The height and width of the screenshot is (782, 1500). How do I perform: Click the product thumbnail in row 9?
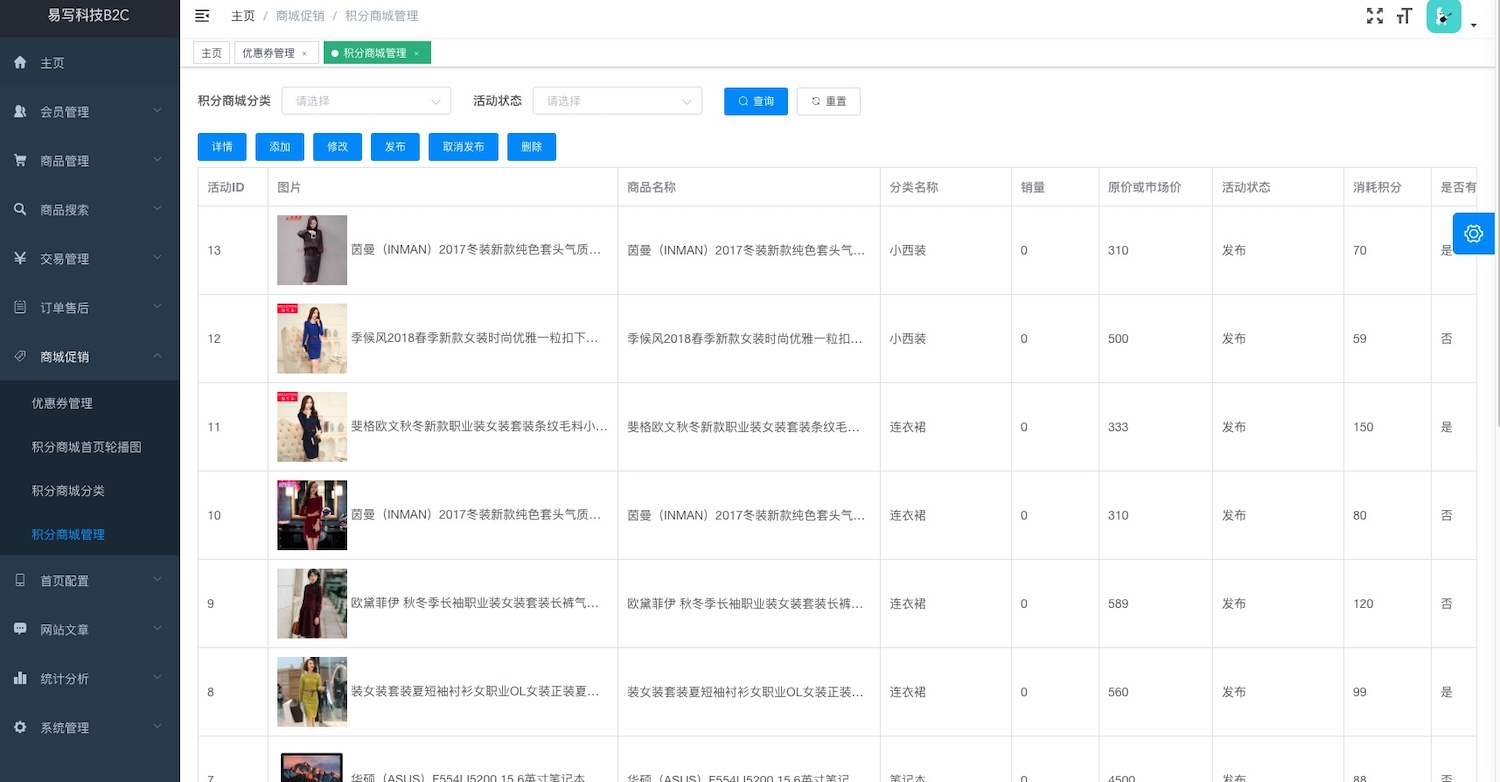[312, 604]
